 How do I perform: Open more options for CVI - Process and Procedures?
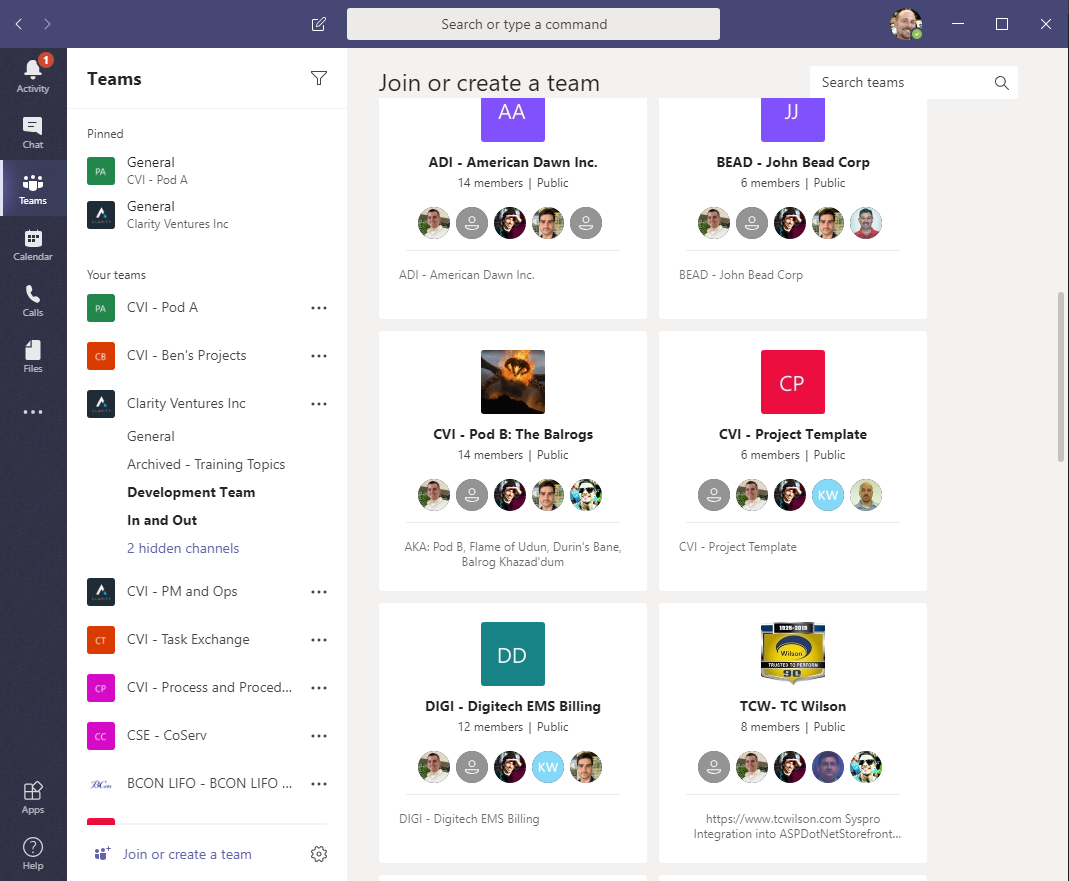point(318,687)
